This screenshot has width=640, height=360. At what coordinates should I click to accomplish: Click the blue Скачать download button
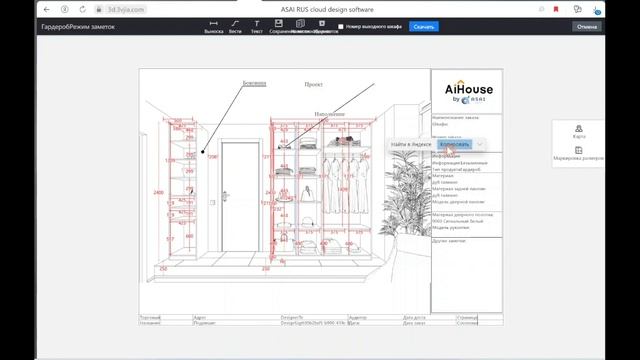point(424,27)
